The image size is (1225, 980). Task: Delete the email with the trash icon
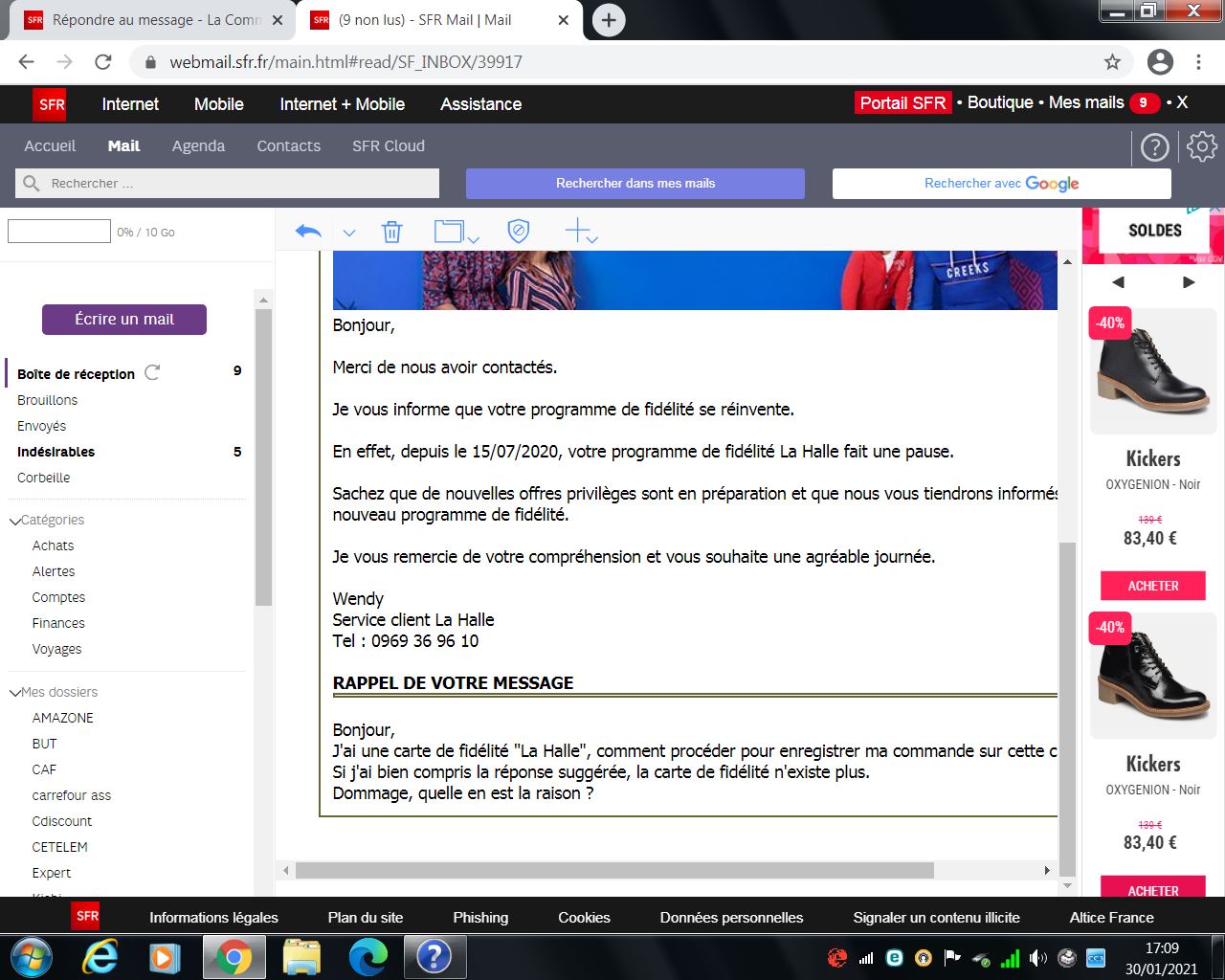pos(391,232)
